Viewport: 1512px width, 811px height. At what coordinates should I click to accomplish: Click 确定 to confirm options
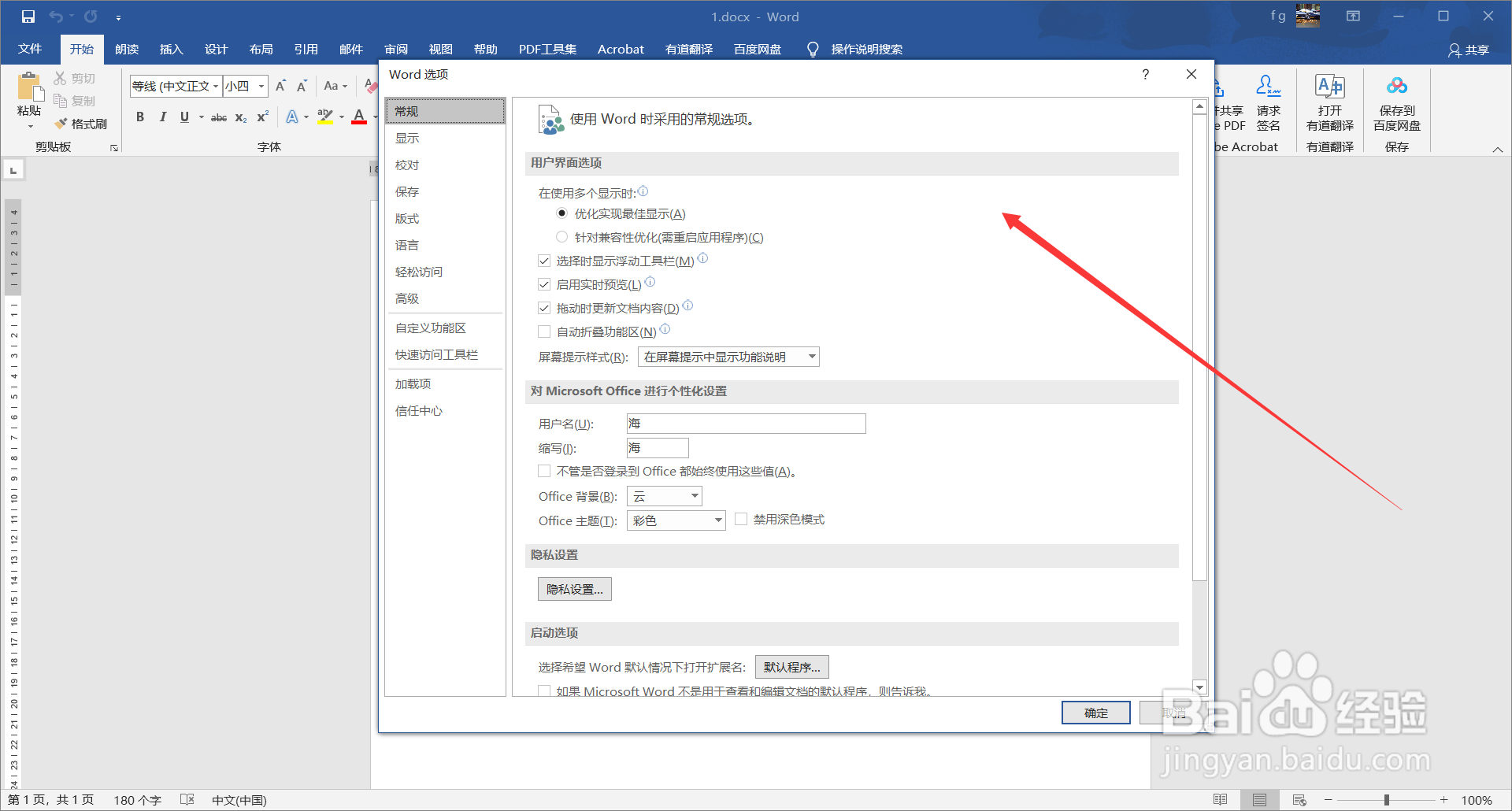(x=1096, y=713)
